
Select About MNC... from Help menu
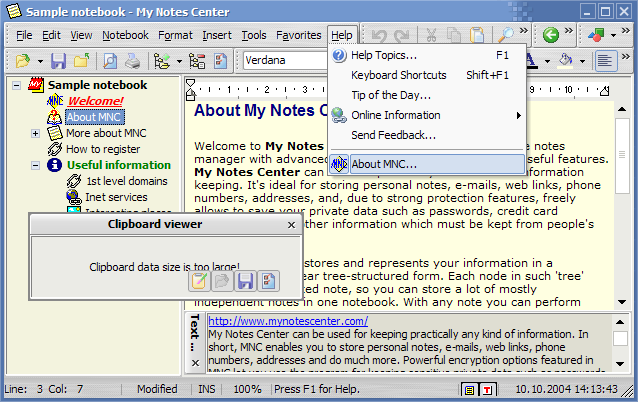pos(384,163)
